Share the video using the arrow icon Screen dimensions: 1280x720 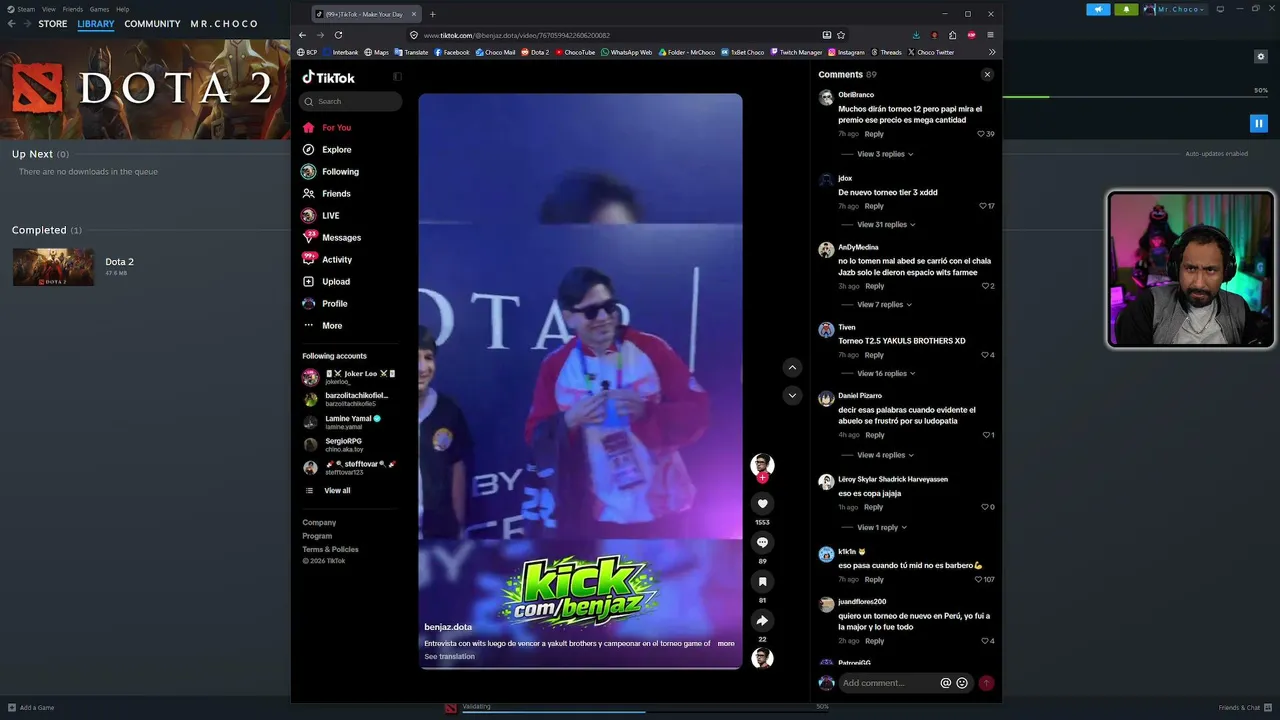tap(762, 620)
